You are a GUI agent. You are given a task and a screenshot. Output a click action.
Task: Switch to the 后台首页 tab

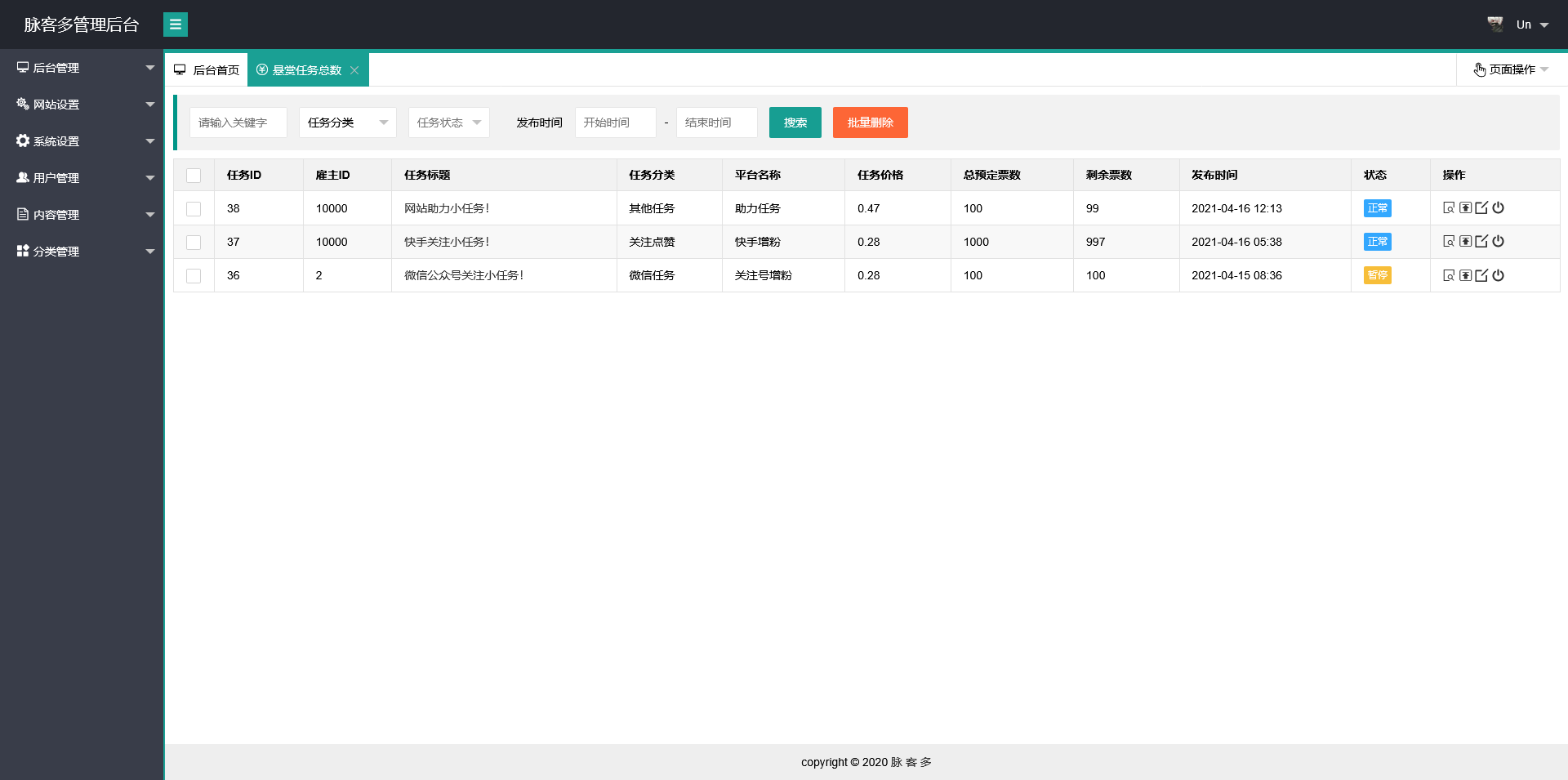(x=207, y=70)
